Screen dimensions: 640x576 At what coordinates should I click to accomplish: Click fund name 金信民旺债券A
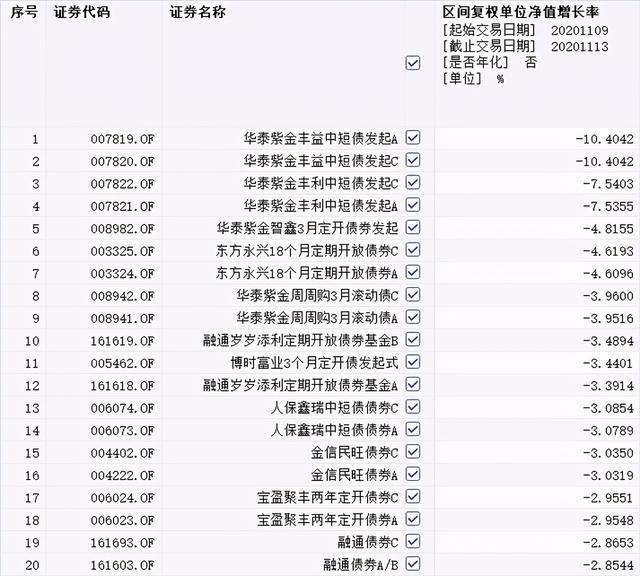click(x=354, y=475)
